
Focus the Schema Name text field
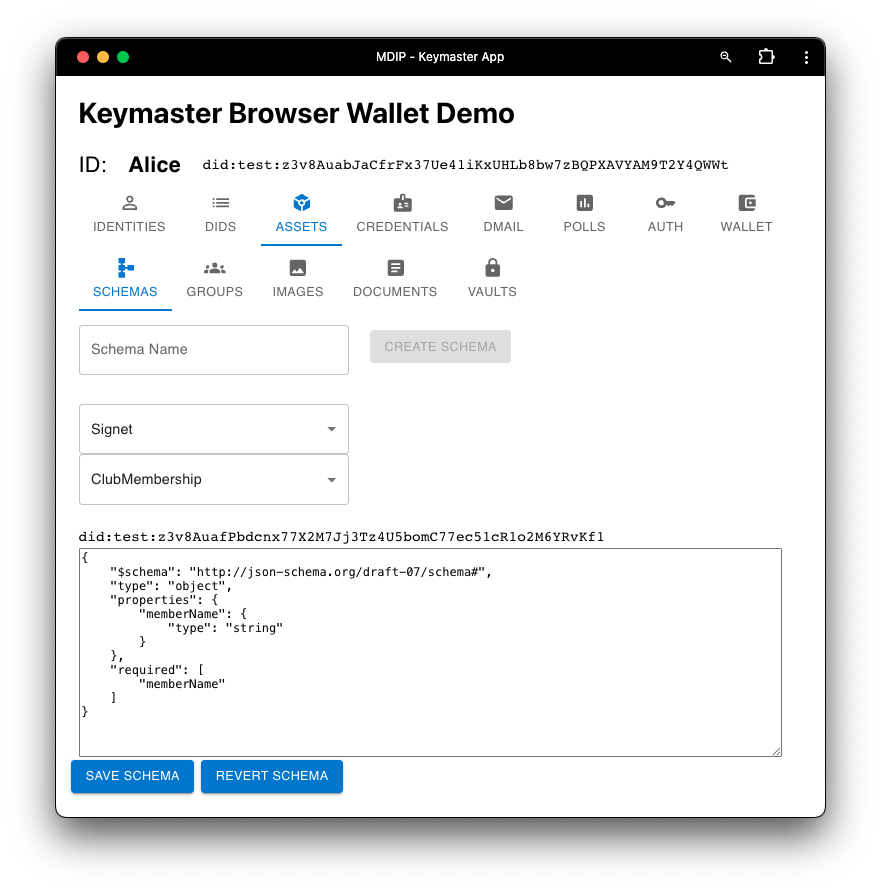pos(214,350)
